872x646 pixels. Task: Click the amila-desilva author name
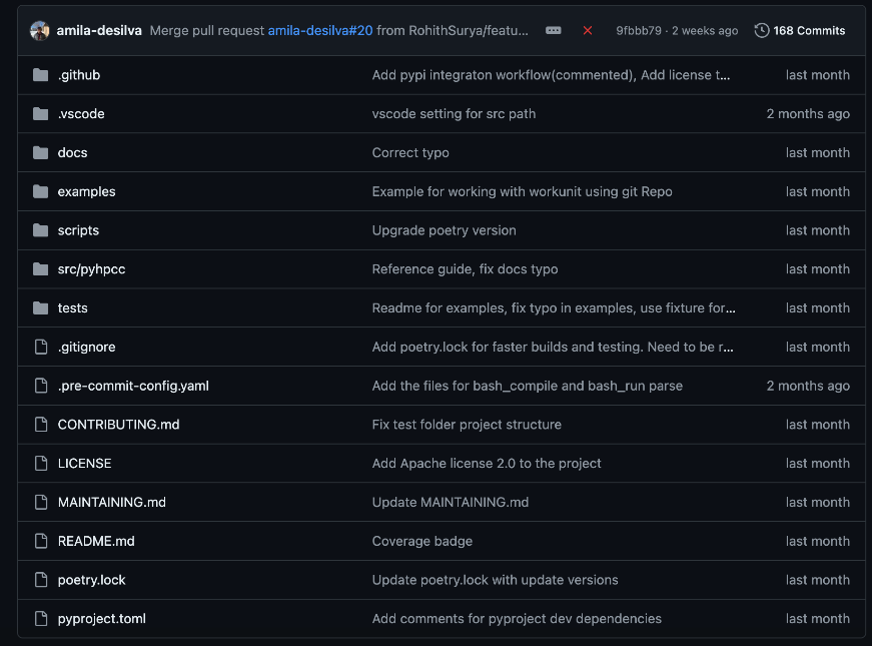(99, 31)
